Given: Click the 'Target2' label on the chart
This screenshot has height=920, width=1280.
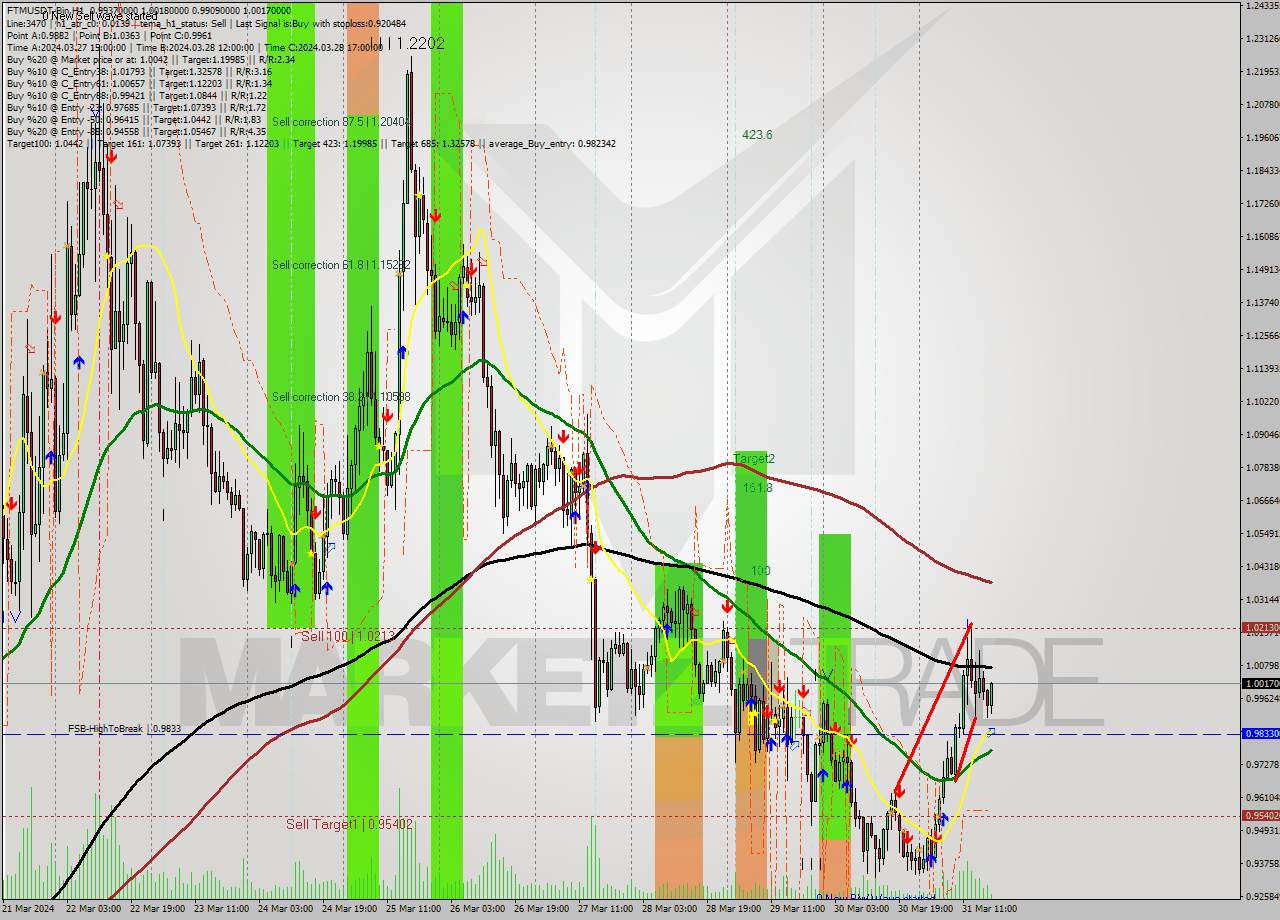Looking at the screenshot, I should (754, 459).
